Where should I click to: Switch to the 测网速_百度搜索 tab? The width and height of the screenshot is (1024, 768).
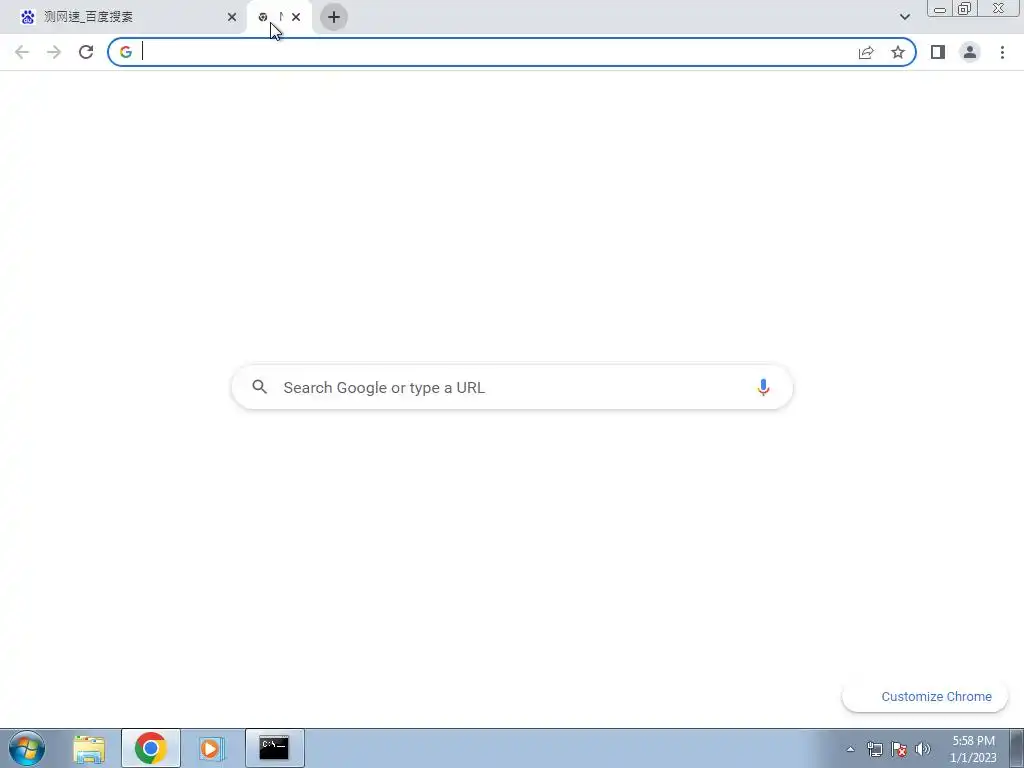[x=124, y=17]
